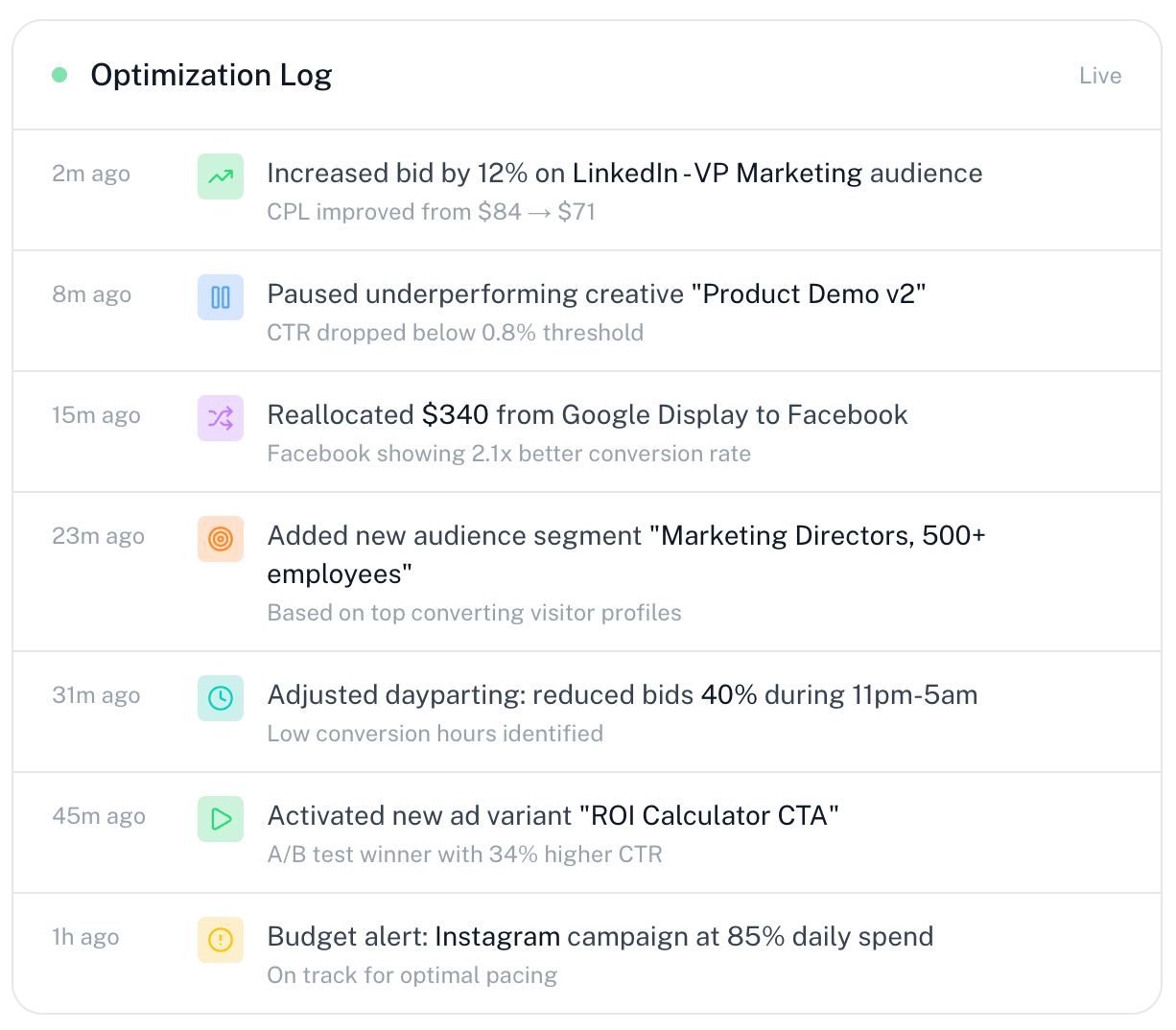Click the blue pause icon for paused creative
1176x1030 pixels.
(221, 297)
